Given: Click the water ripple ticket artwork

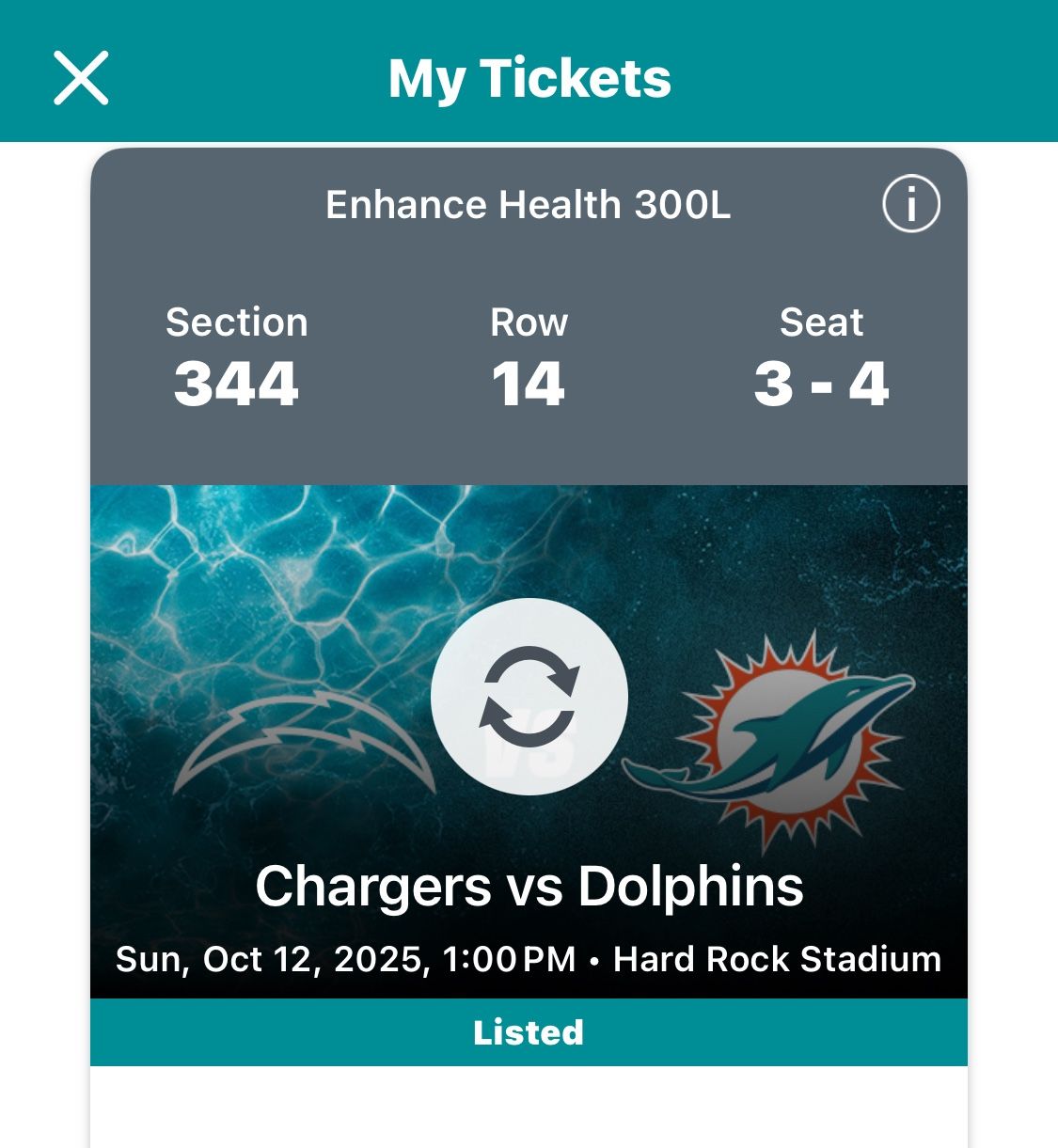Looking at the screenshot, I should point(282,564).
